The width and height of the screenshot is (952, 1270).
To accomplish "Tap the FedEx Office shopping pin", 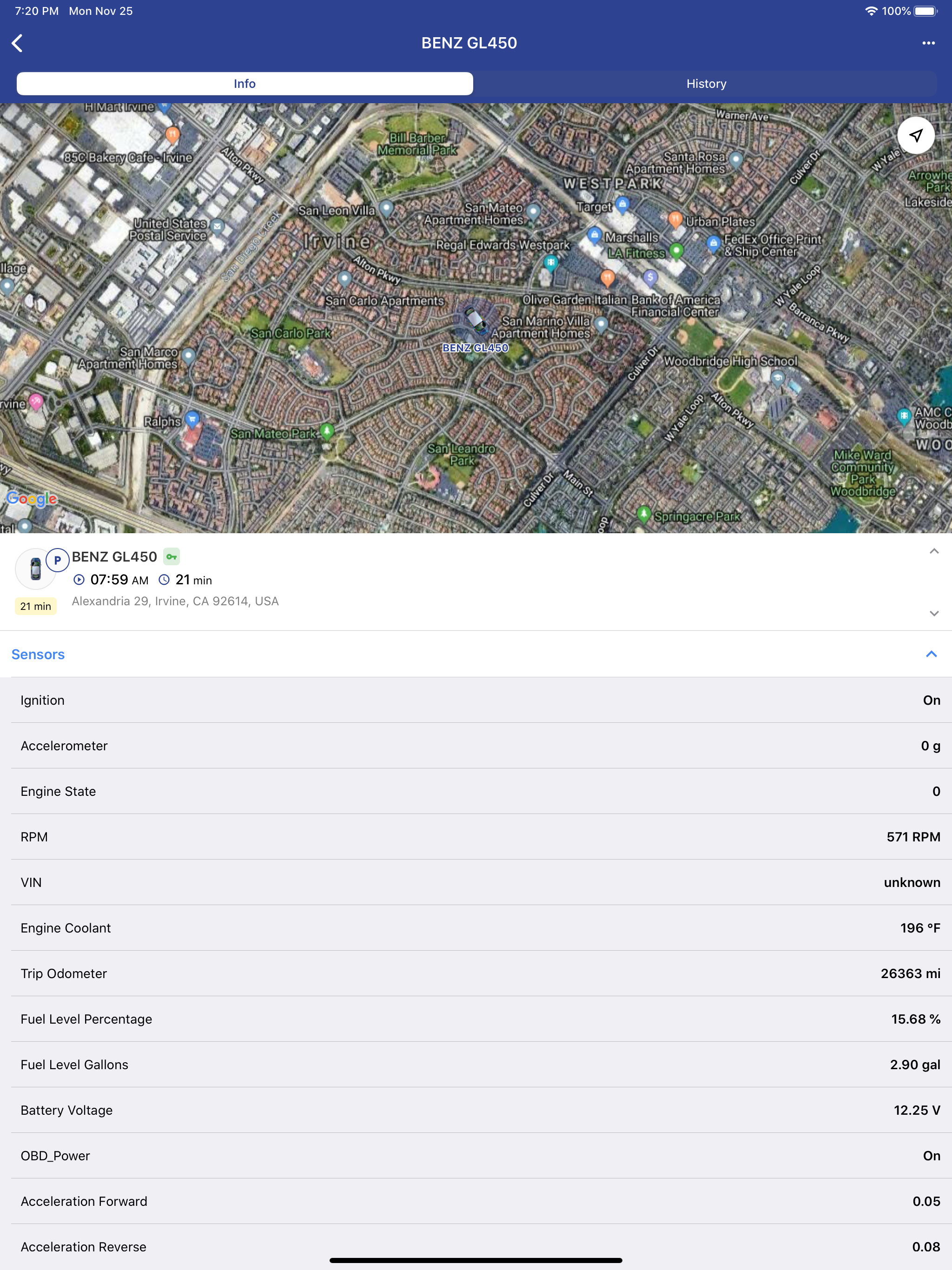I will click(x=713, y=244).
